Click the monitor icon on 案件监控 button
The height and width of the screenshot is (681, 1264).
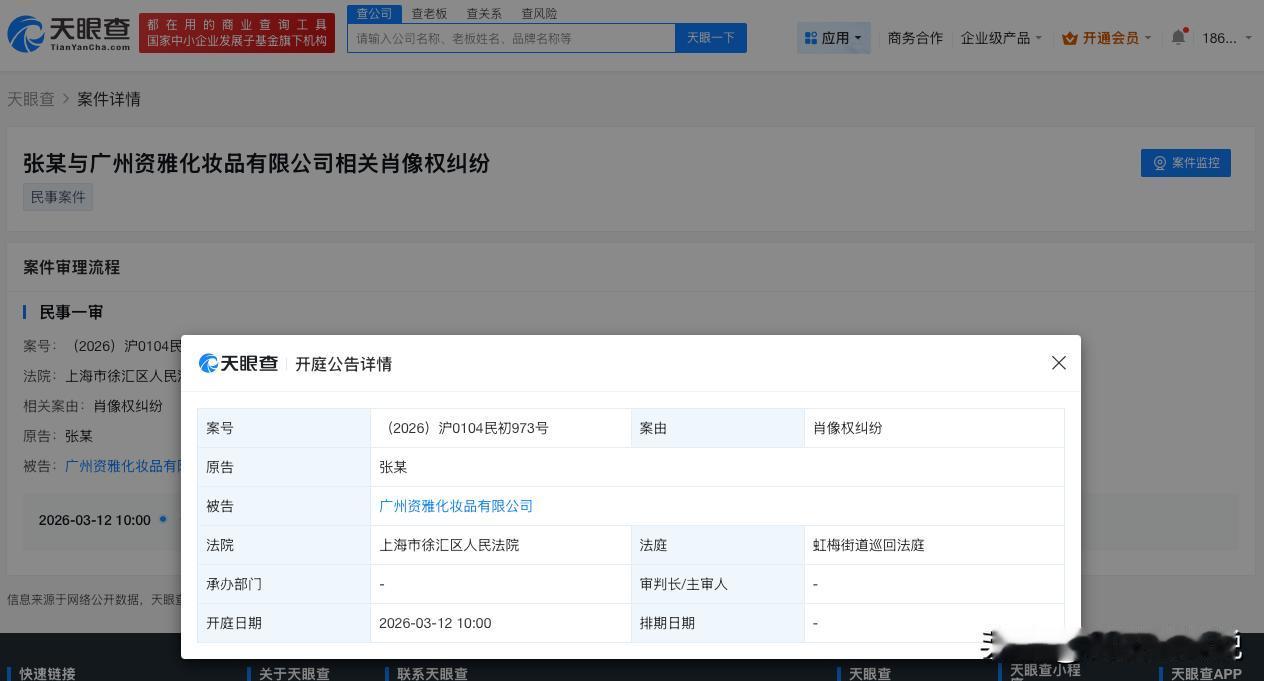1159,163
